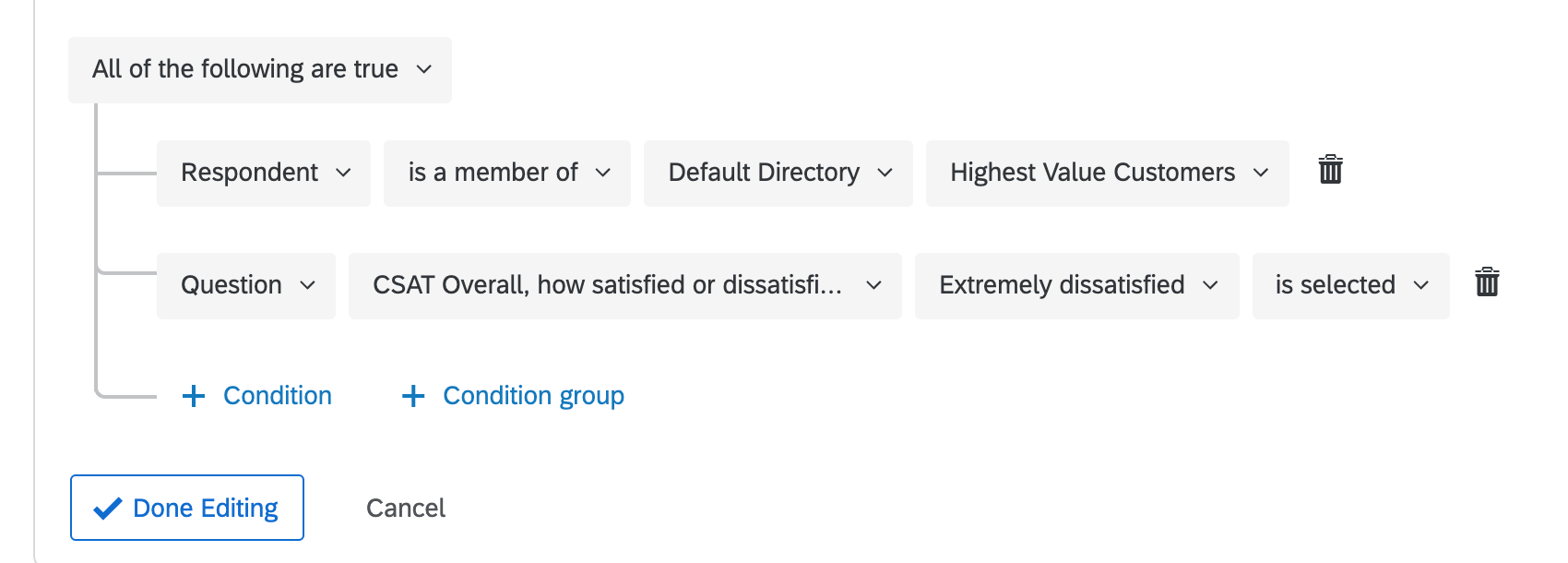
Task: Change the 'is a member of' operator
Action: (507, 173)
